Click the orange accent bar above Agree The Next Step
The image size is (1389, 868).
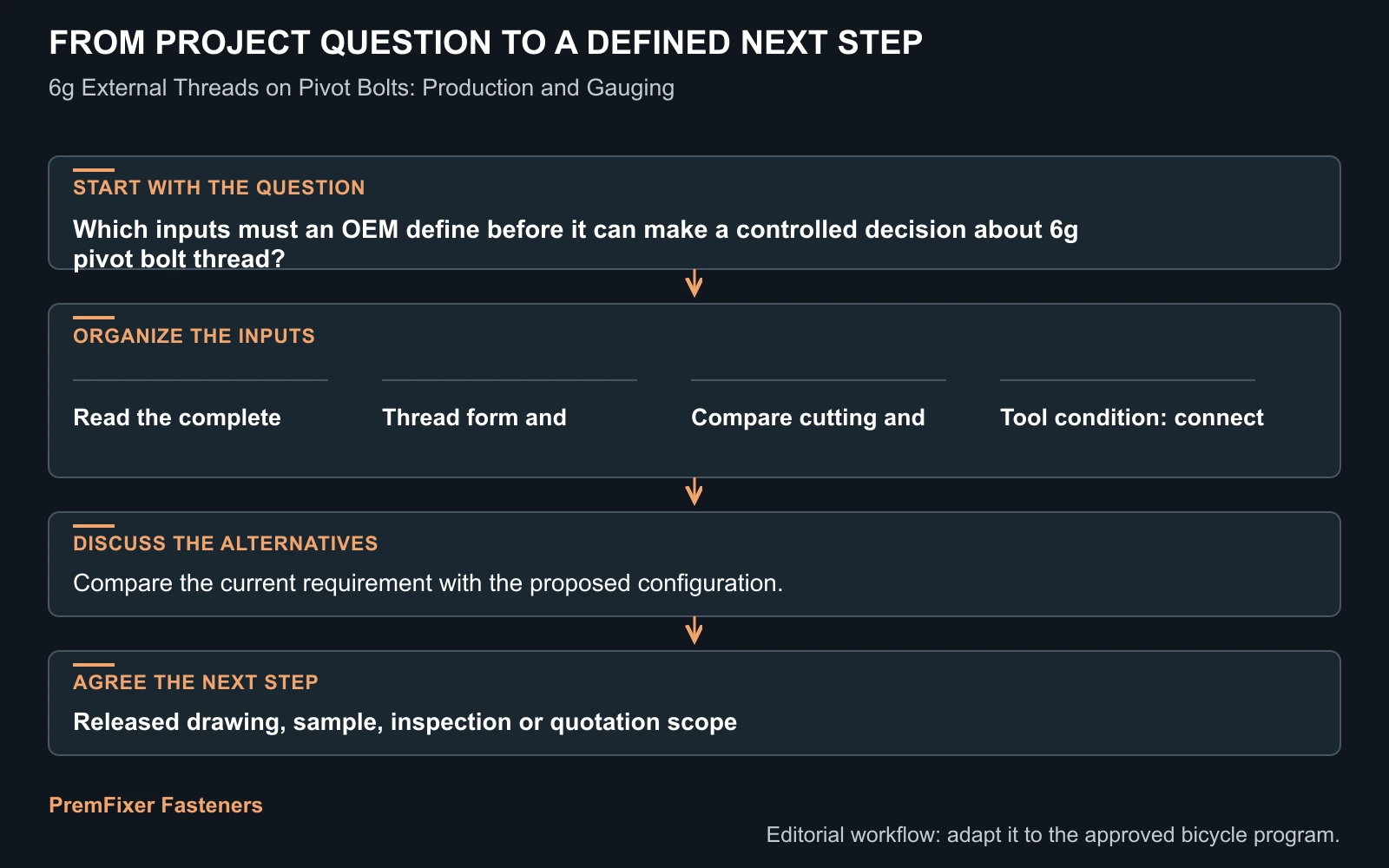(94, 665)
